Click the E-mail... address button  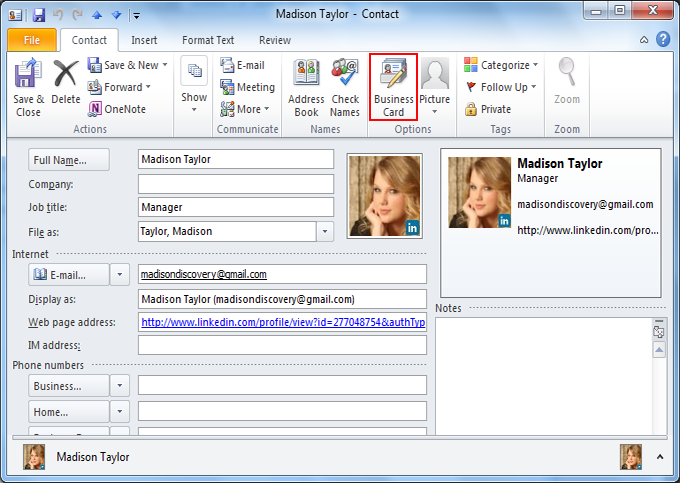click(69, 274)
